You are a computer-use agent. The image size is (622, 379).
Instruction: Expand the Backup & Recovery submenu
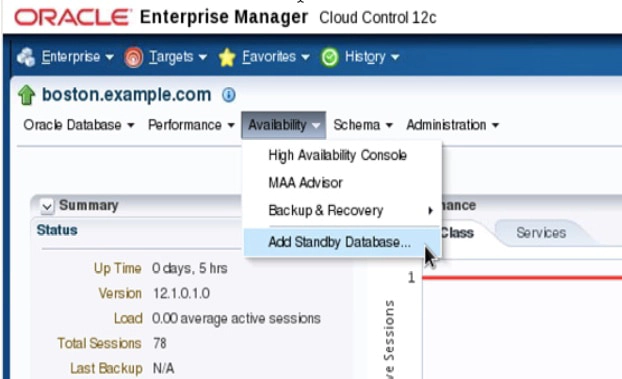point(342,210)
